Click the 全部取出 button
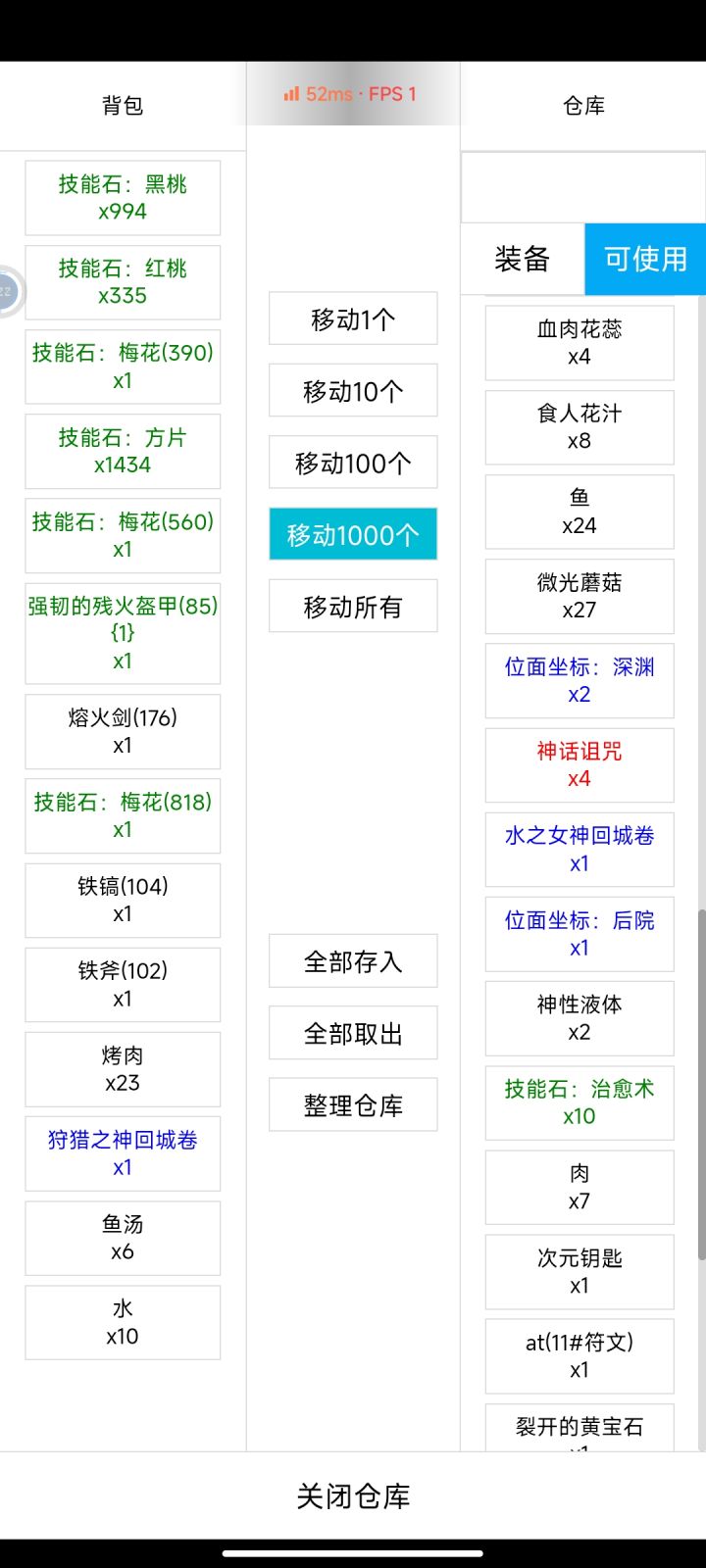This screenshot has width=706, height=1568. (x=353, y=1033)
